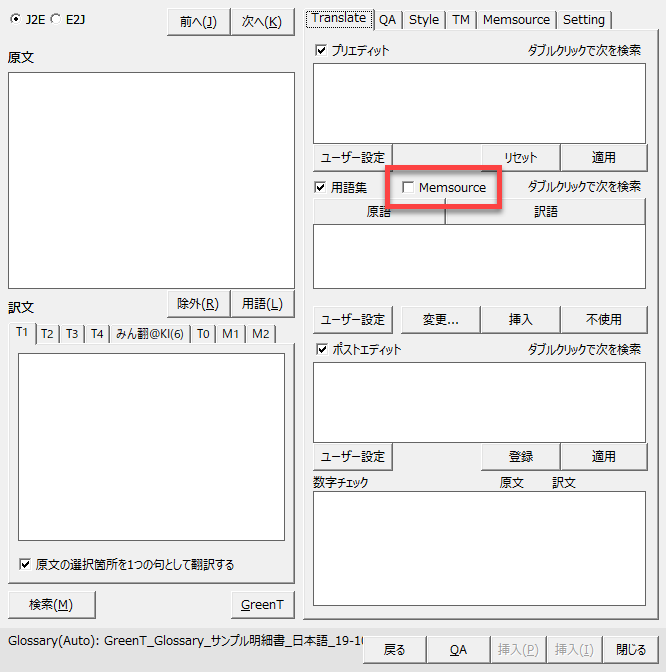Select the J2E radio button
Viewport: 666px width, 672px height.
[15, 19]
